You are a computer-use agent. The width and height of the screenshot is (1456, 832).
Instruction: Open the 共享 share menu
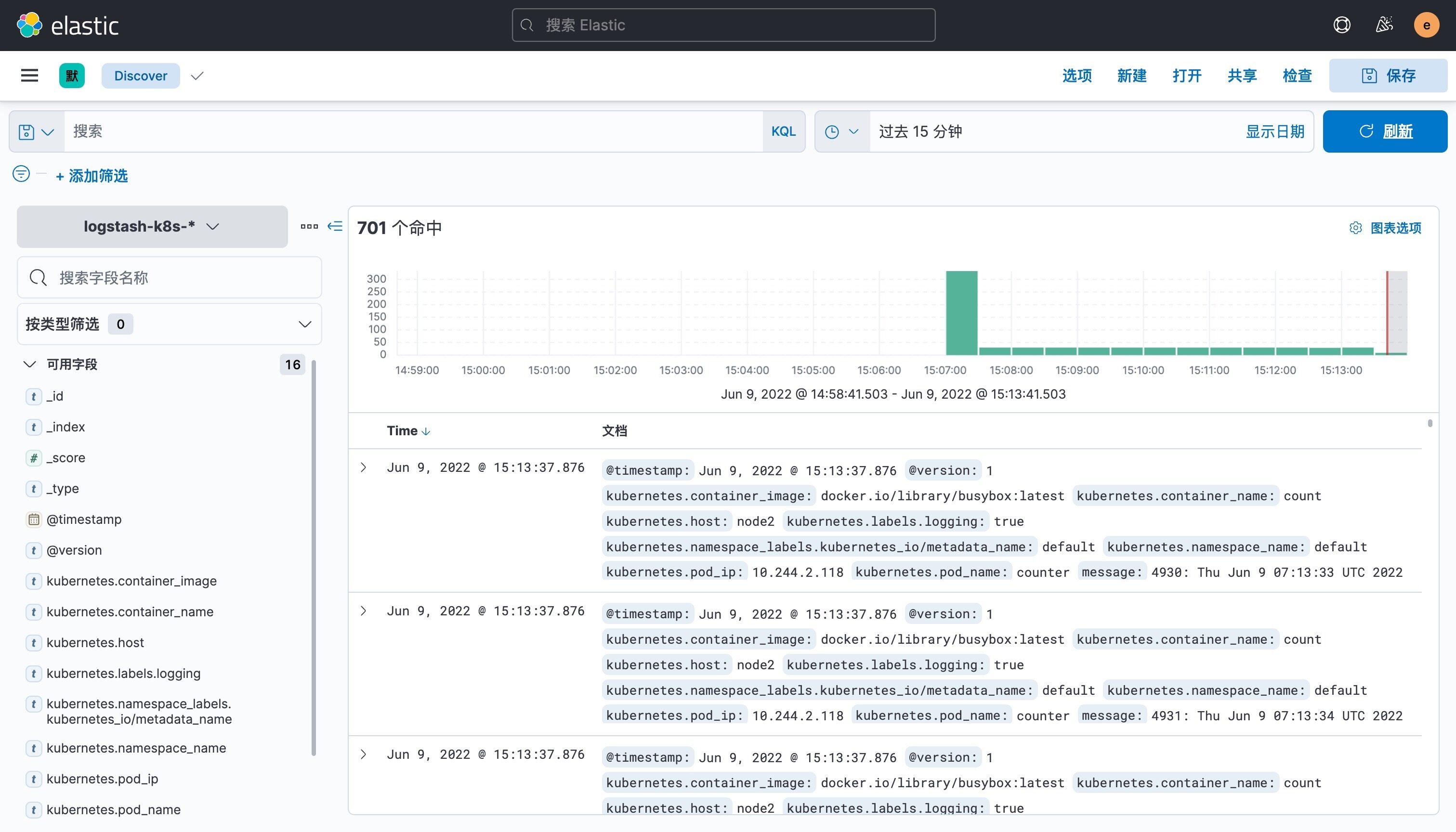[1242, 76]
